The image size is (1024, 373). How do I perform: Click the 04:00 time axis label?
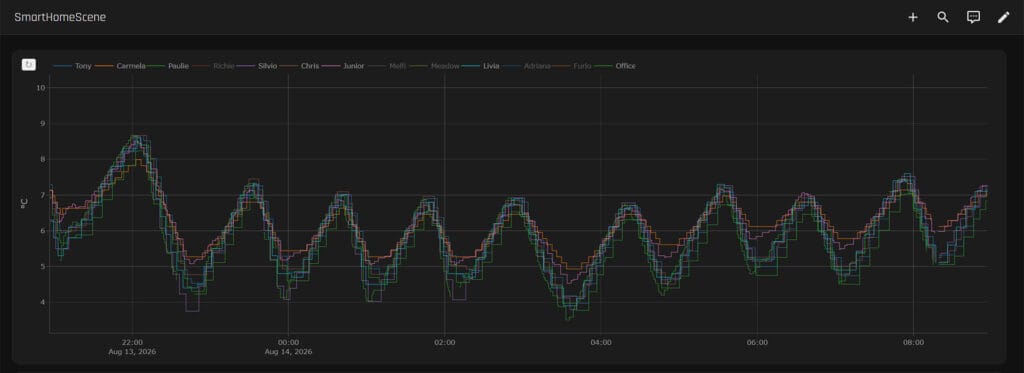(601, 342)
